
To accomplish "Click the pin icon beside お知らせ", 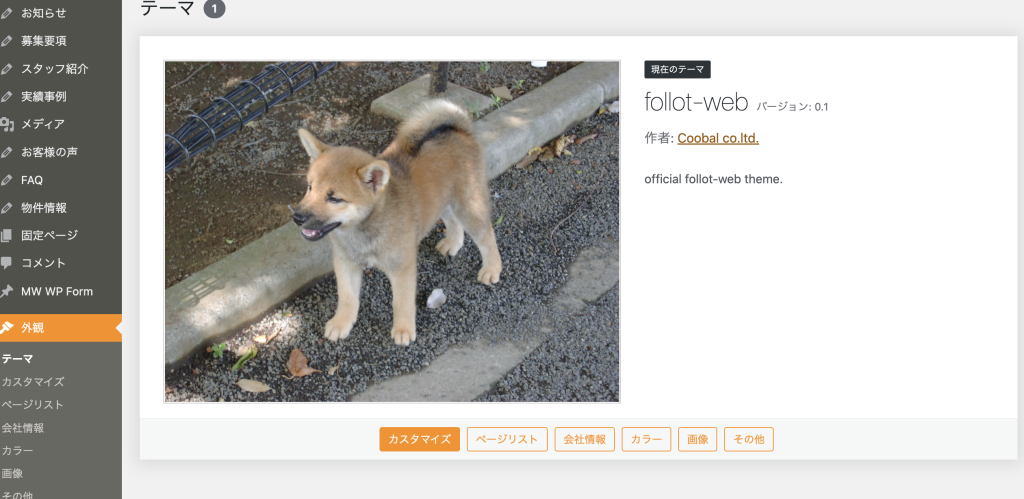I will [x=7, y=13].
